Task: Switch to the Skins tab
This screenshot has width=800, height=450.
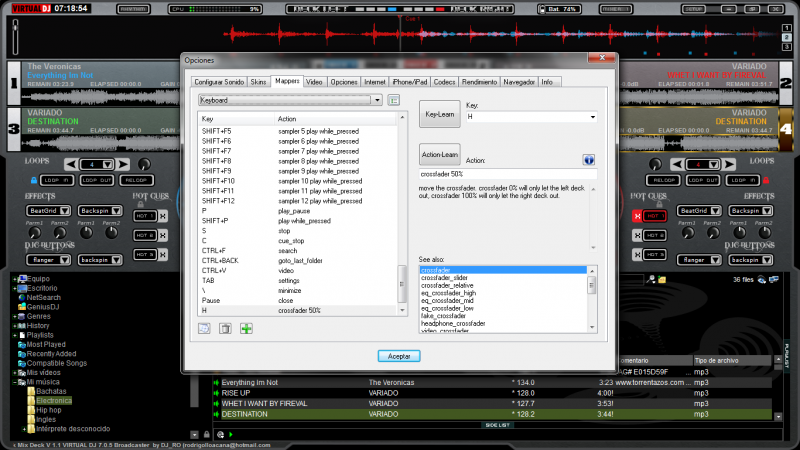Action: (258, 81)
